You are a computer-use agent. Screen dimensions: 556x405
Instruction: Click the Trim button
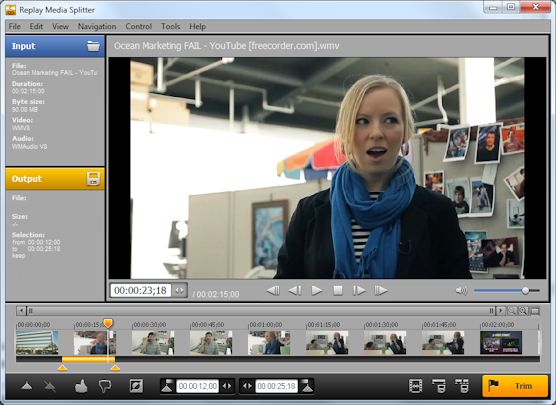coord(515,386)
